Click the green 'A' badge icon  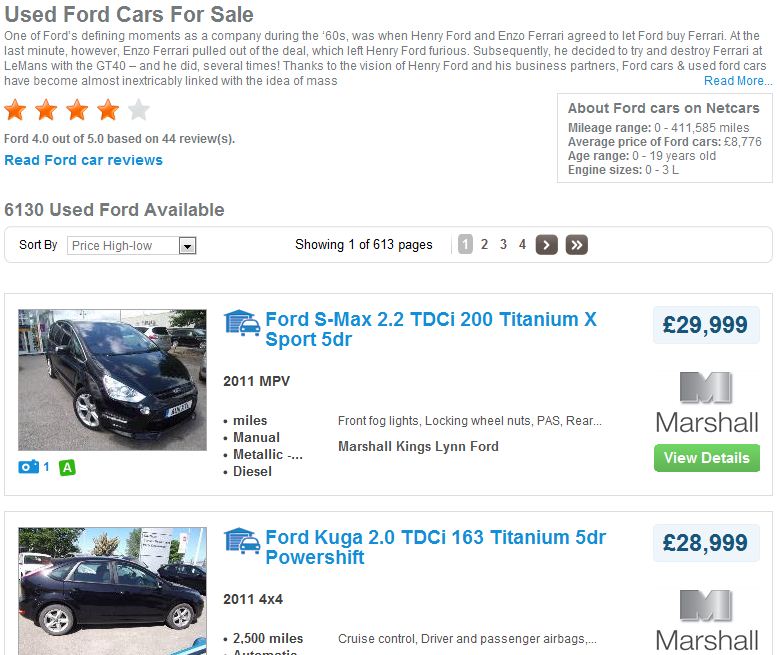point(67,467)
